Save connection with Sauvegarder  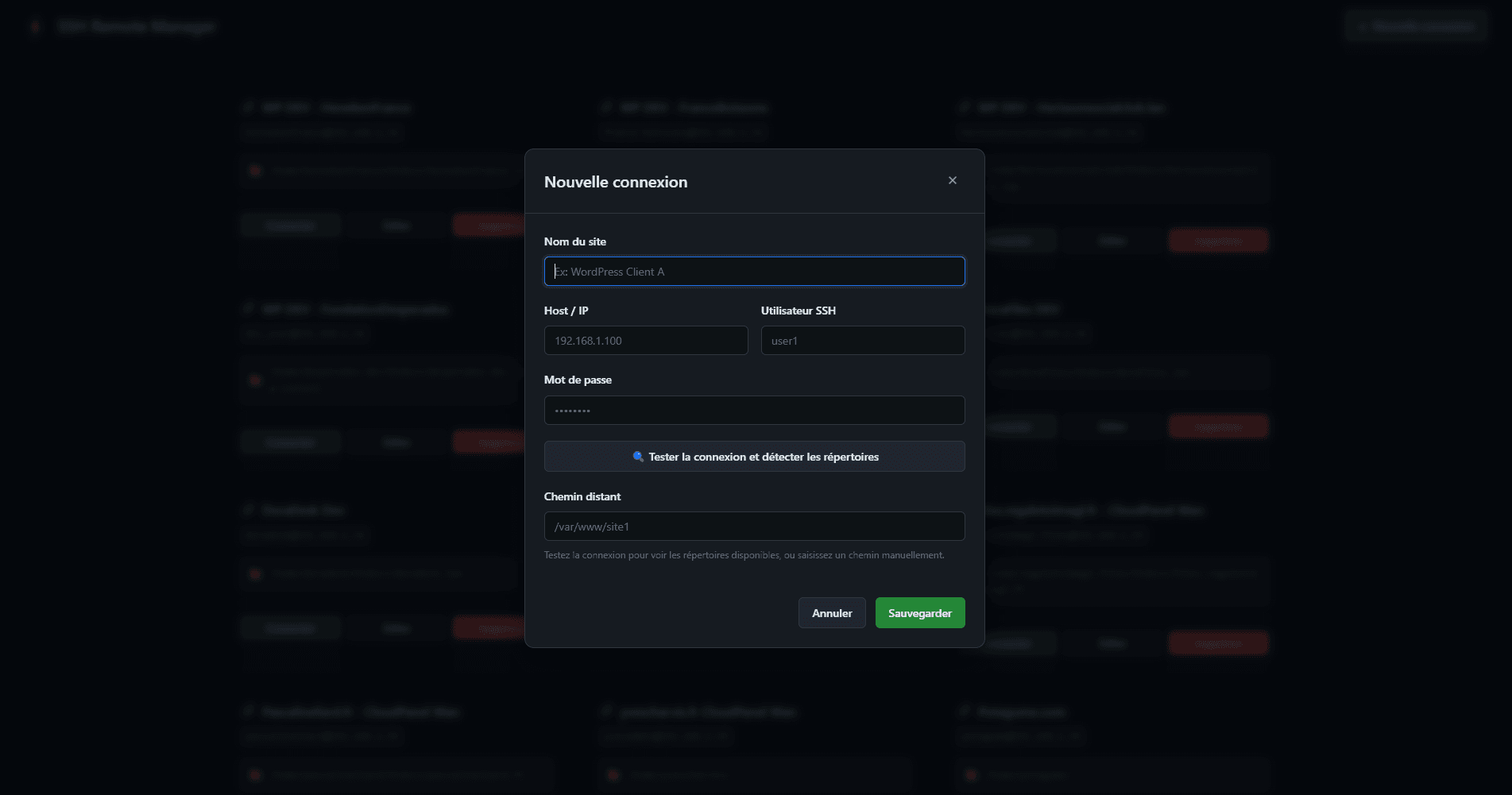tap(919, 613)
